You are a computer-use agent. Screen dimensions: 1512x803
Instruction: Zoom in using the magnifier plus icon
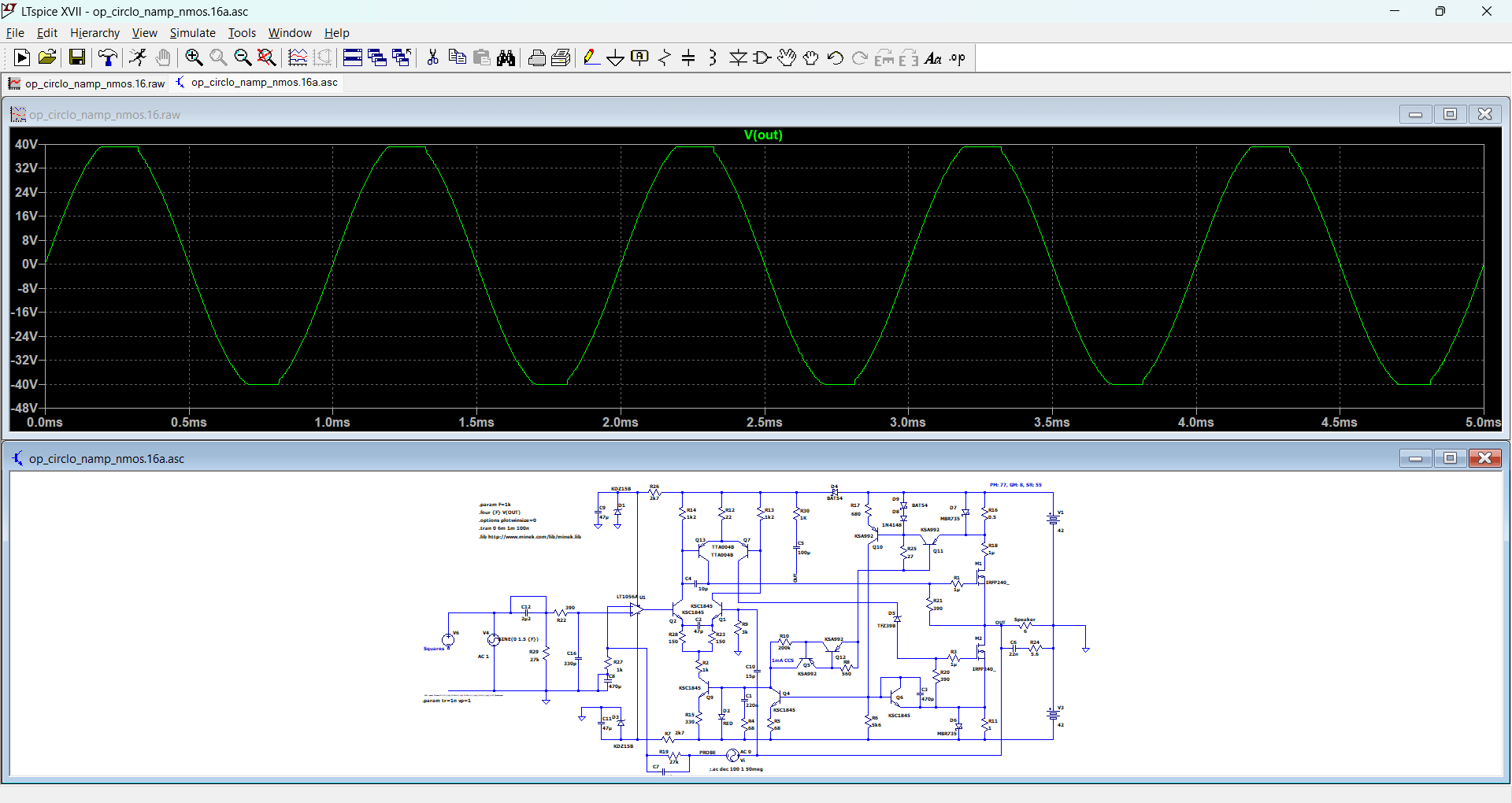pos(194,57)
